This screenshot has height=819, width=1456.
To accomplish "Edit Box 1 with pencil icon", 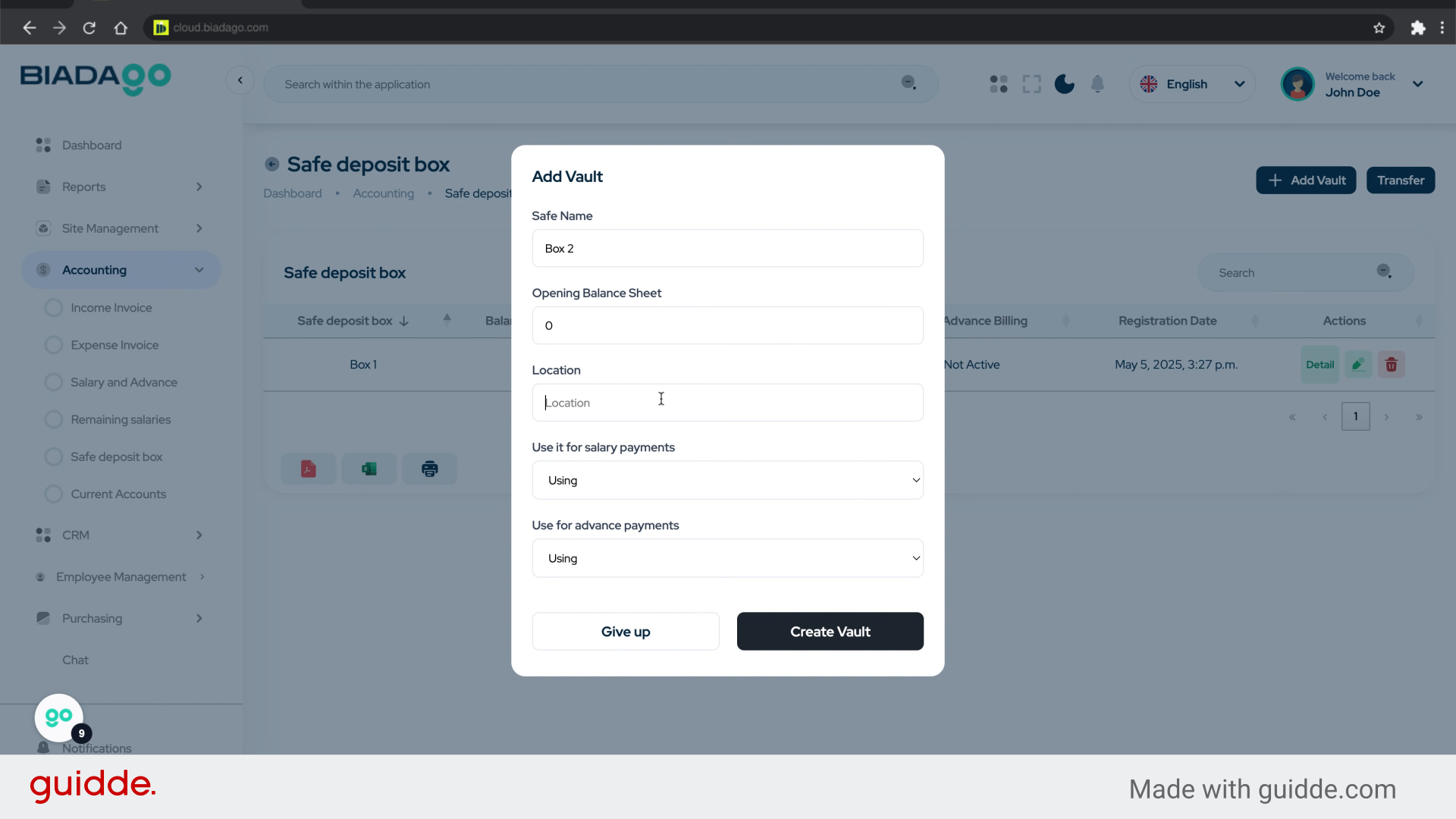I will pos(1358,365).
